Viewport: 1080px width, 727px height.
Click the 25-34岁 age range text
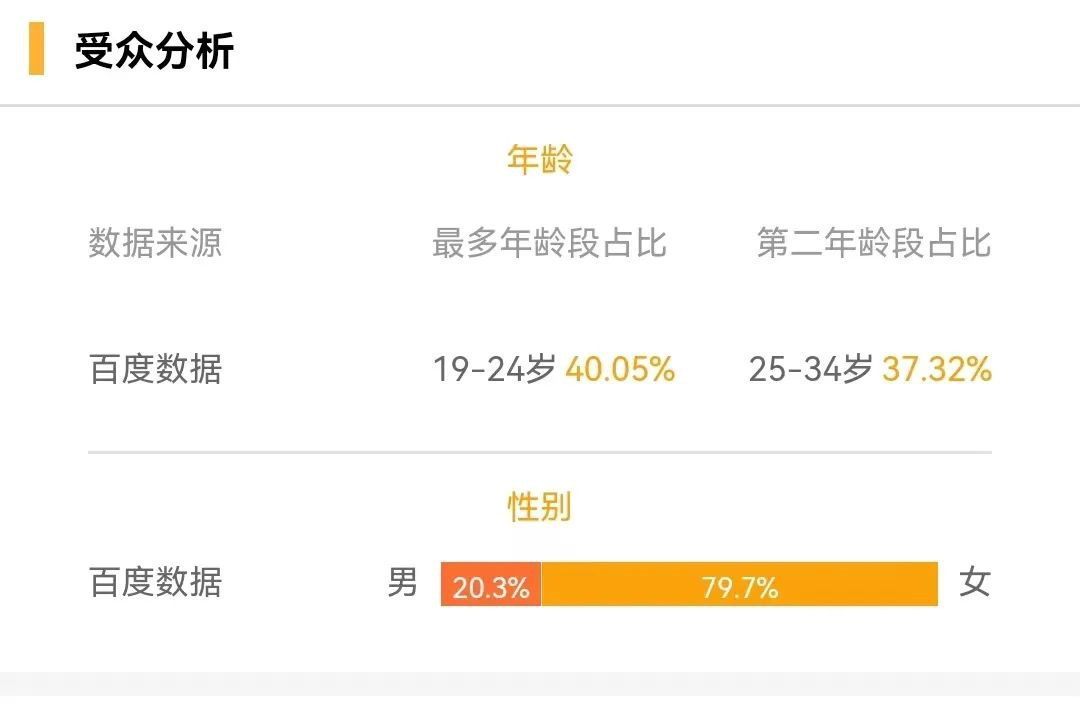click(x=811, y=369)
